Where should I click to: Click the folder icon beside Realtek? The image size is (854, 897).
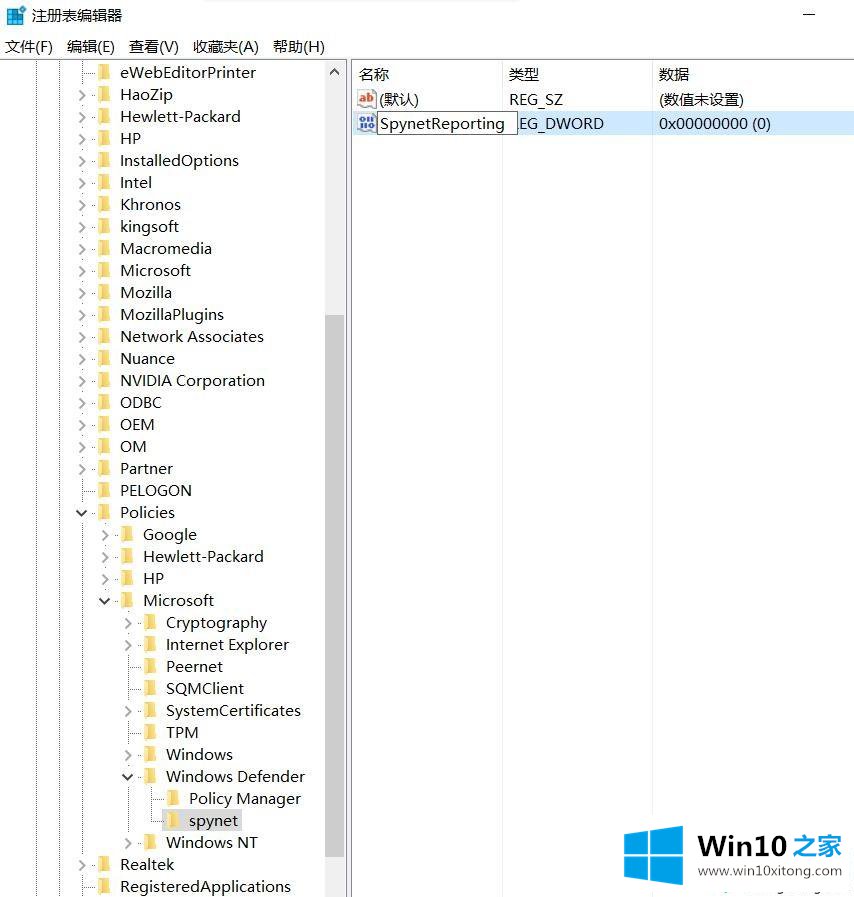pos(104,864)
